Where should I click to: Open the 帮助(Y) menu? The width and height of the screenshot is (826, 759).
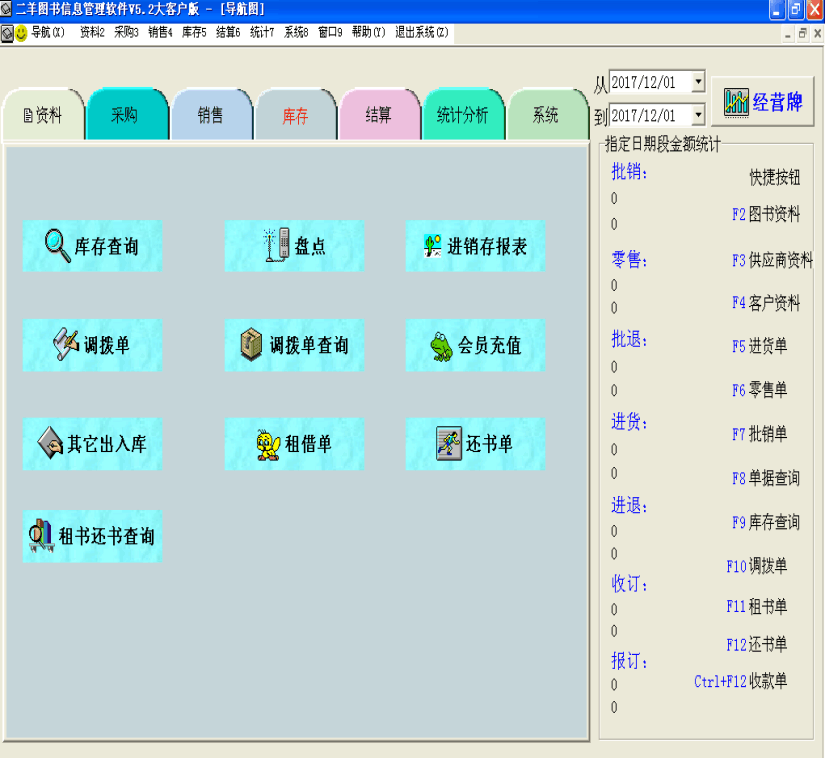tap(368, 33)
